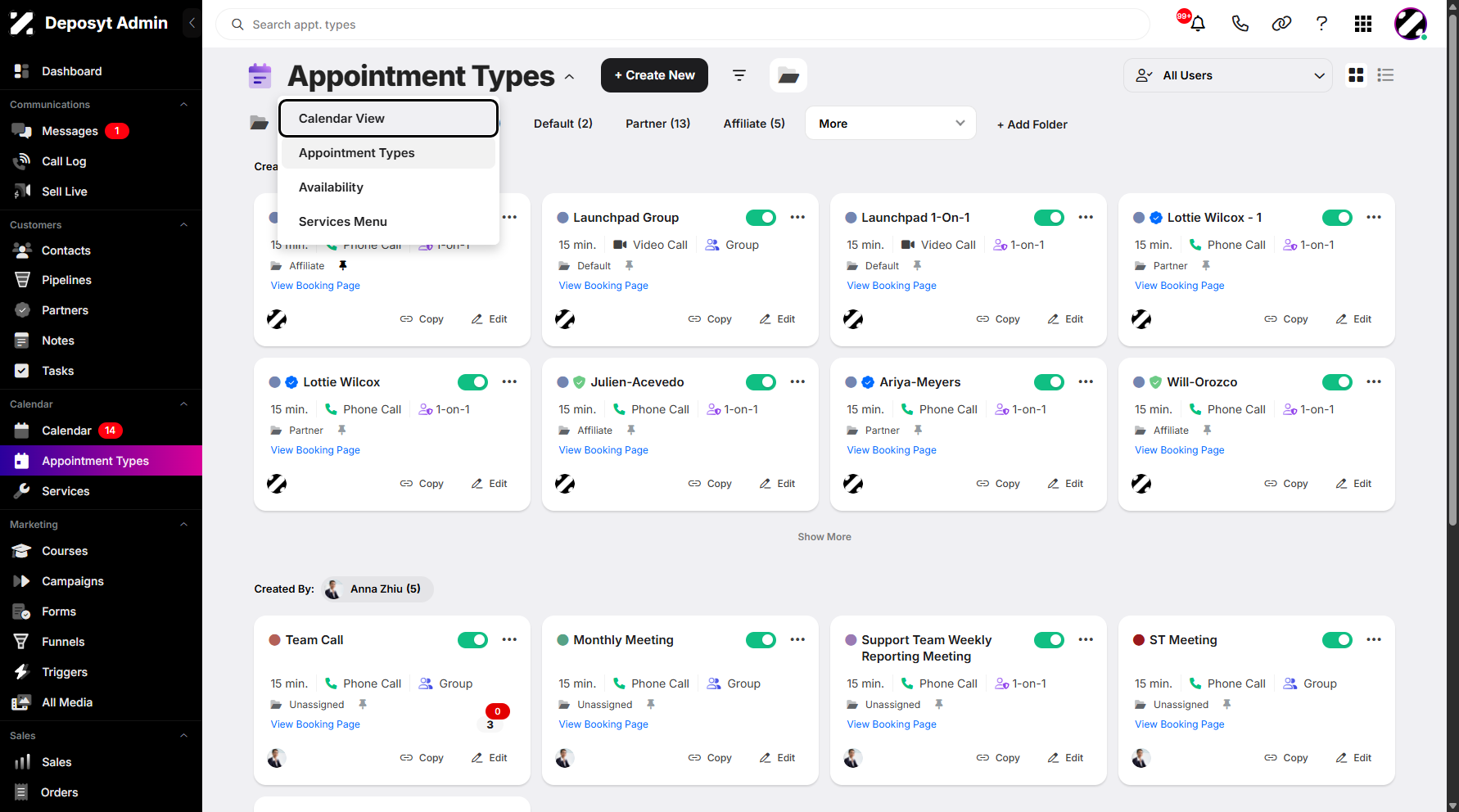Collapse the Customers sidebar section
1459x812 pixels.
[x=183, y=225]
